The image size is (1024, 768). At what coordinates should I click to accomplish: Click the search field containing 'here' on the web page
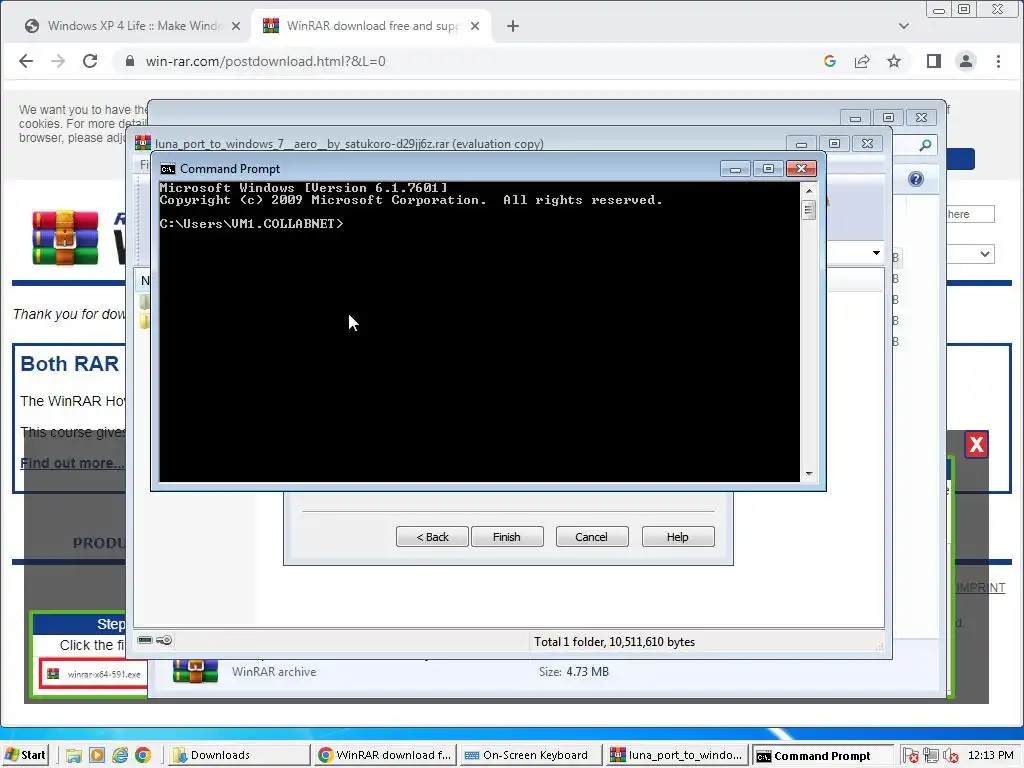point(970,214)
